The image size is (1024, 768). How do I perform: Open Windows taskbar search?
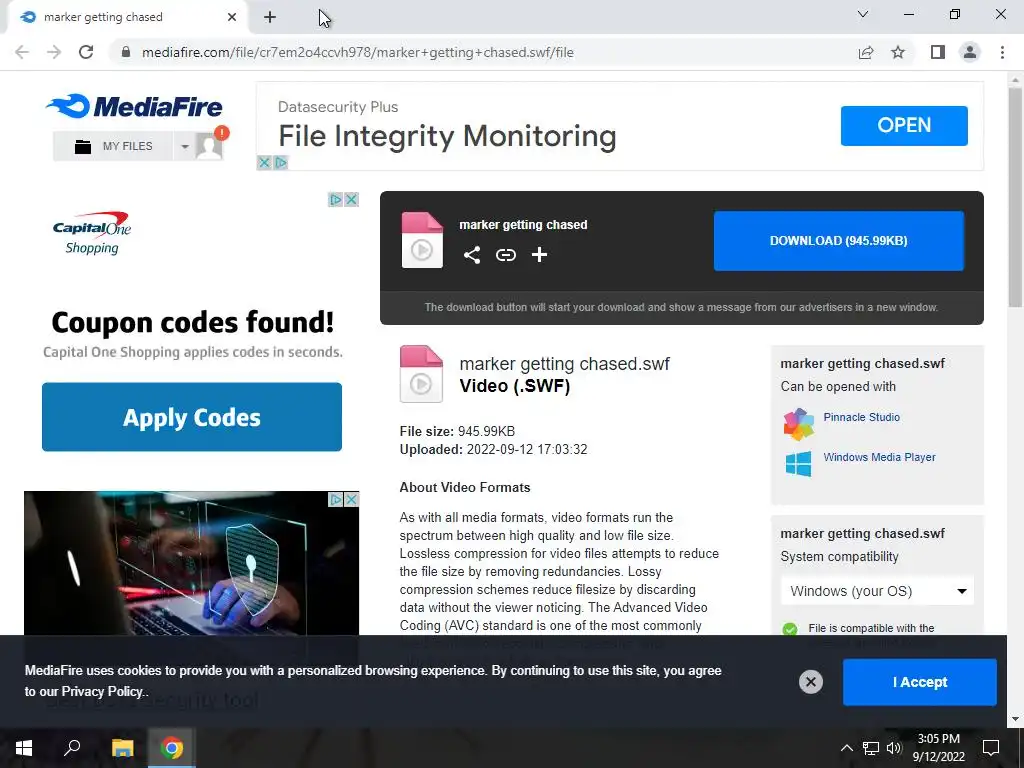pyautogui.click(x=72, y=748)
